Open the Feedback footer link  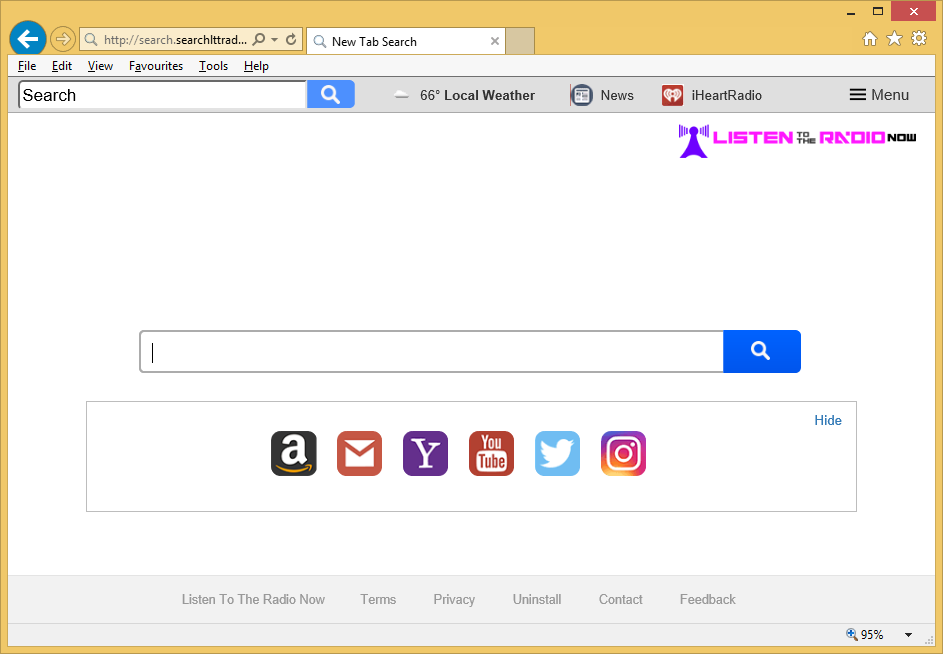tap(707, 599)
